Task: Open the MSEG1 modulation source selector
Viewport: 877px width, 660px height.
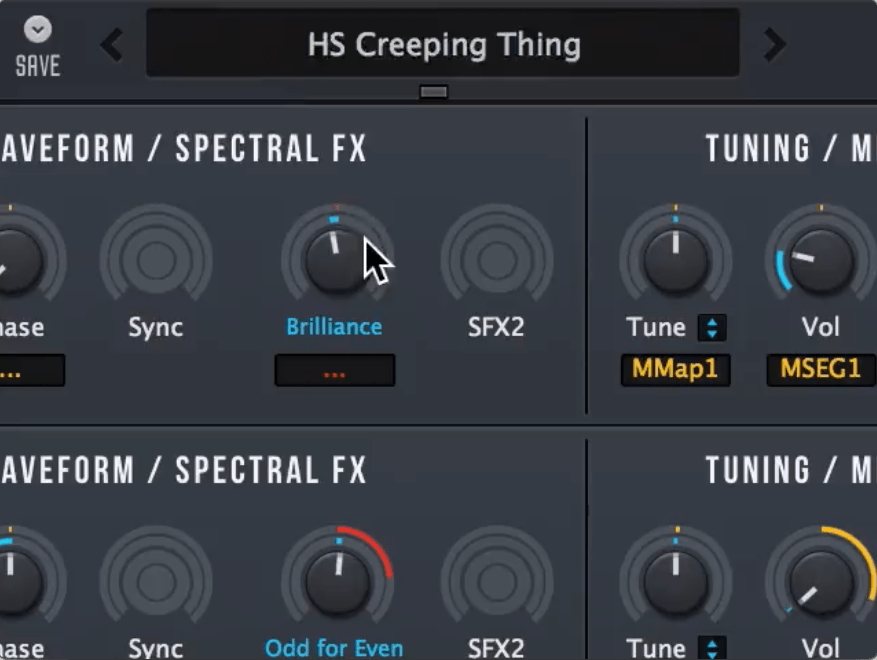Action: [821, 370]
